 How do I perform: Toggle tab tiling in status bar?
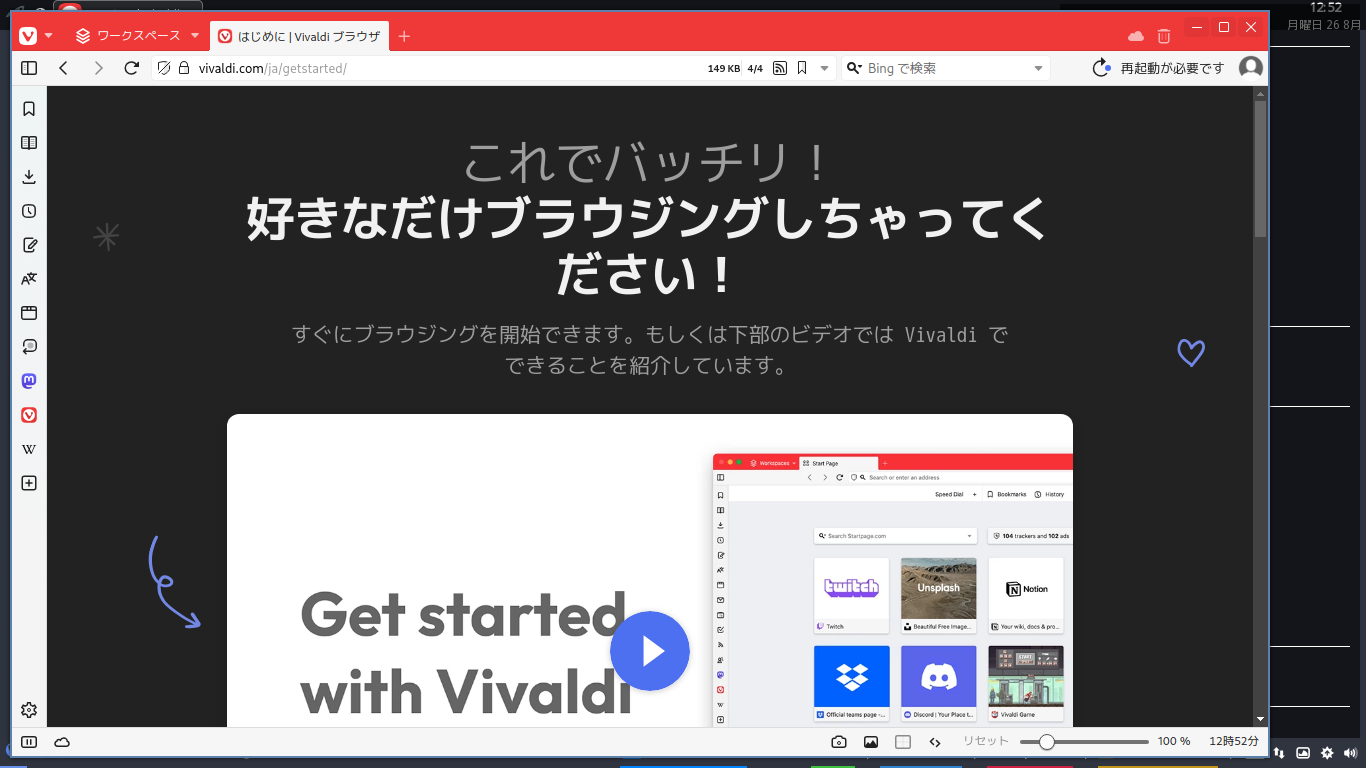point(903,742)
